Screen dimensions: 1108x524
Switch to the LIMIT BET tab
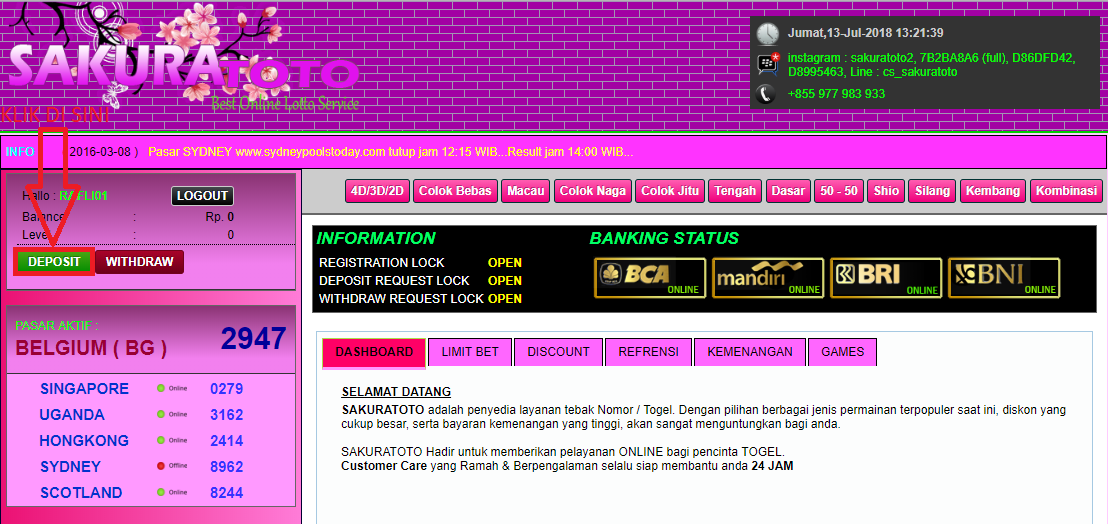pos(470,352)
